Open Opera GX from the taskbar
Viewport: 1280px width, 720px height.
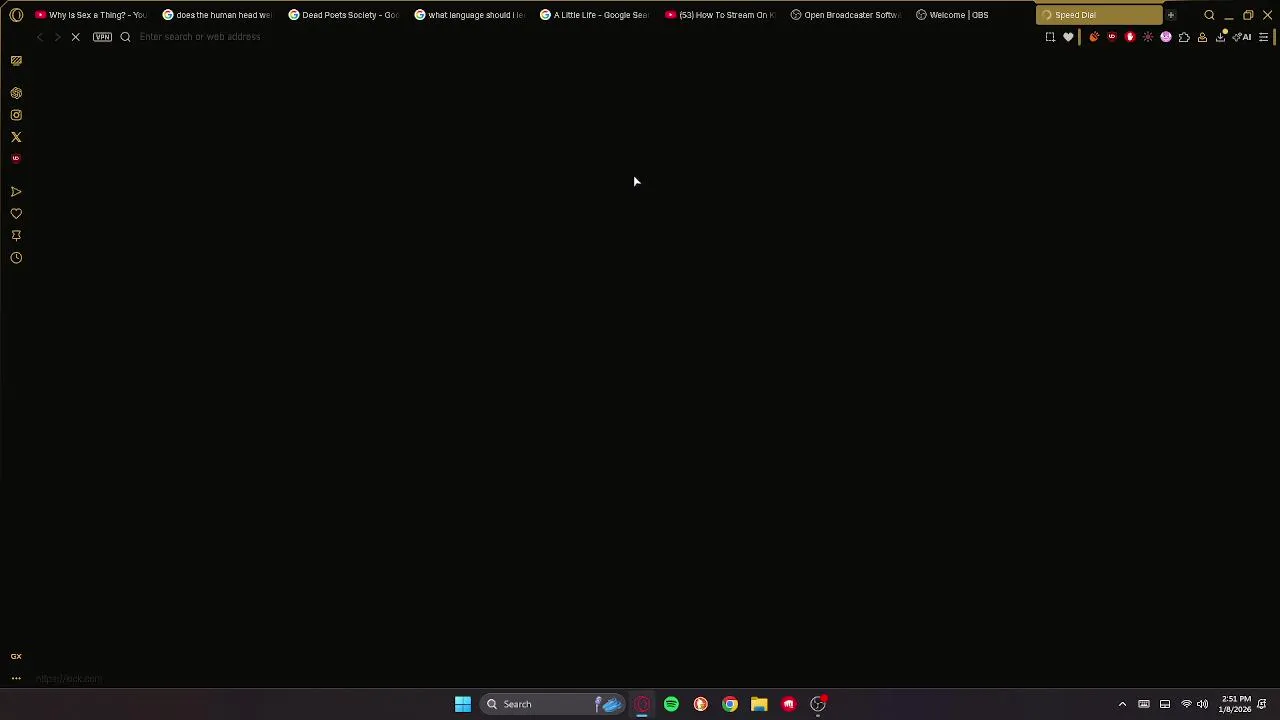click(642, 704)
